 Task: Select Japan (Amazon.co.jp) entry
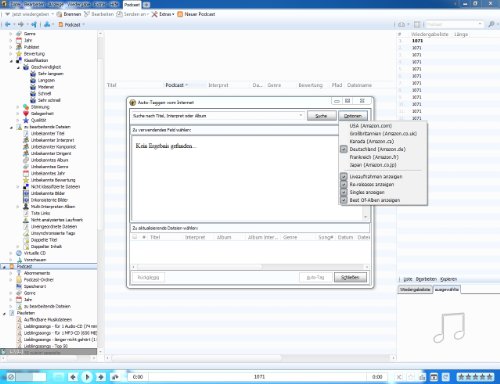pos(373,165)
